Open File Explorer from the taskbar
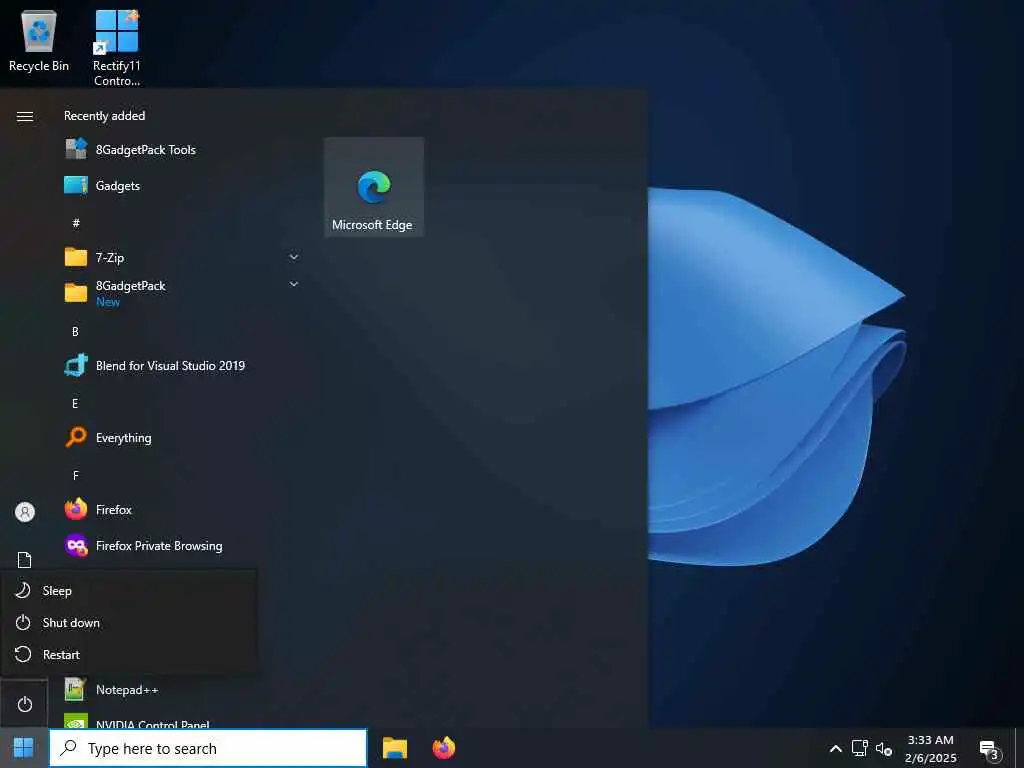 coord(394,748)
